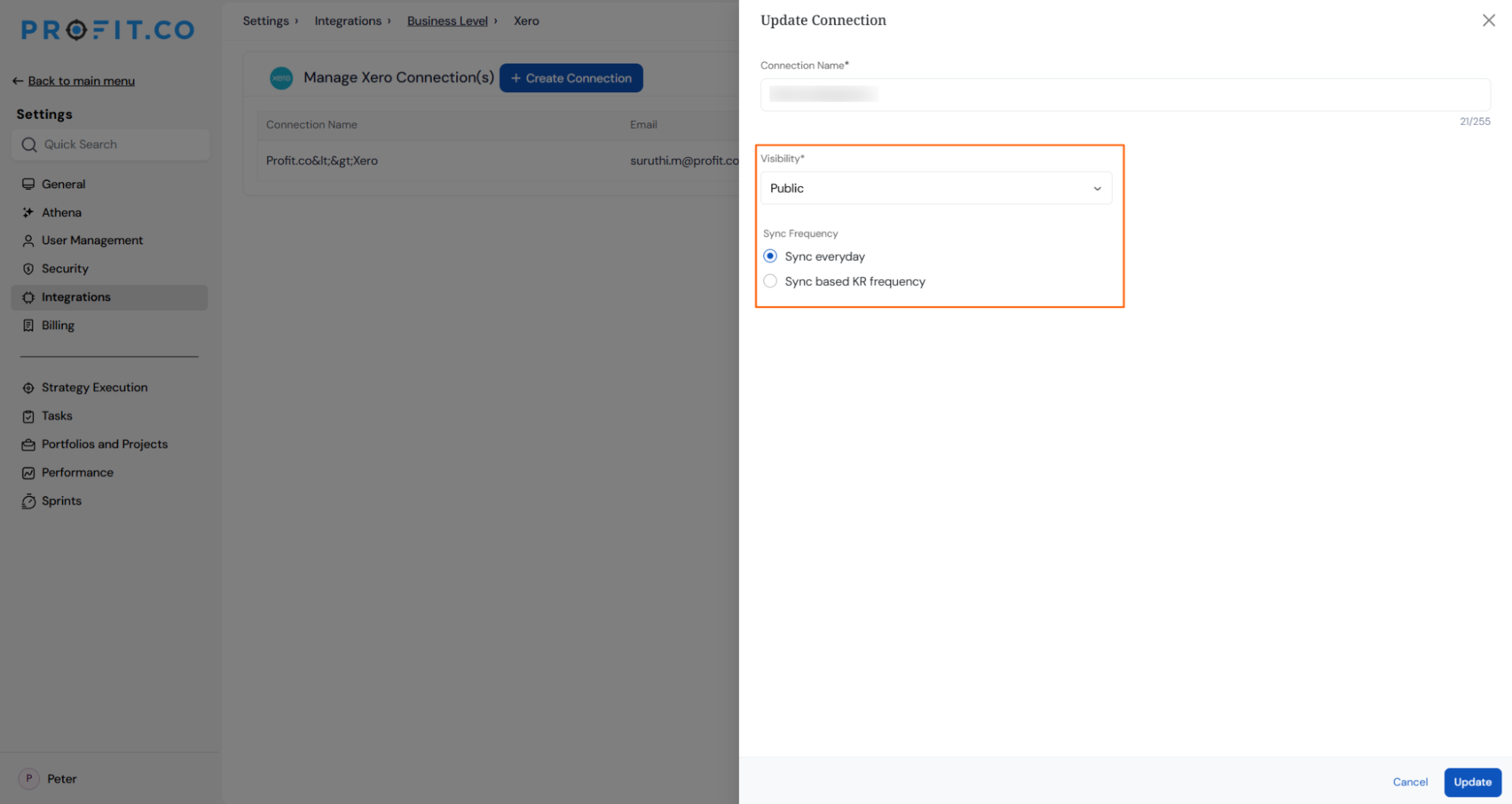Screen dimensions: 1512x804
Task: Click the User Management person icon
Action: click(x=28, y=241)
